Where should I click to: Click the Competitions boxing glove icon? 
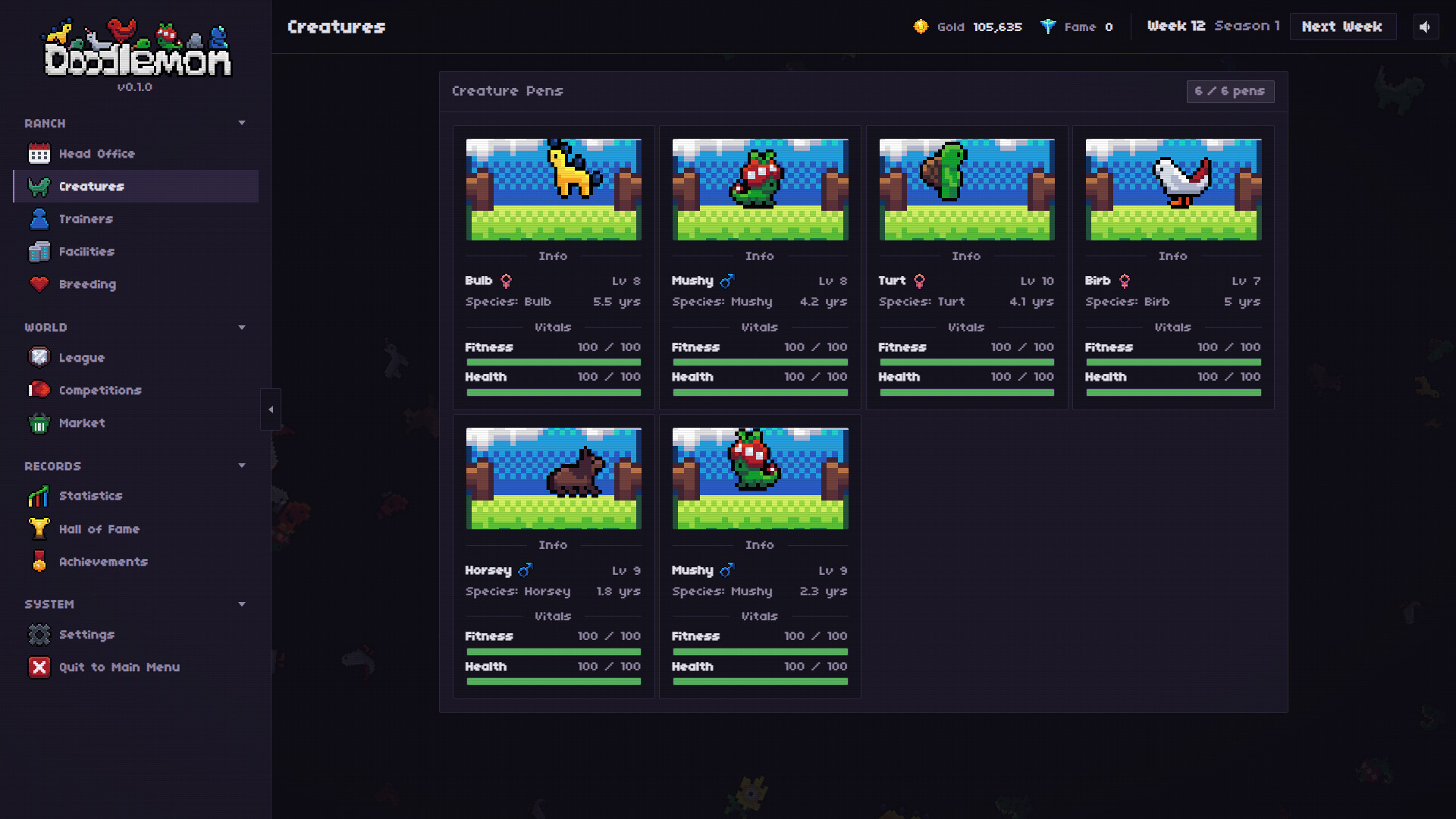click(x=39, y=390)
